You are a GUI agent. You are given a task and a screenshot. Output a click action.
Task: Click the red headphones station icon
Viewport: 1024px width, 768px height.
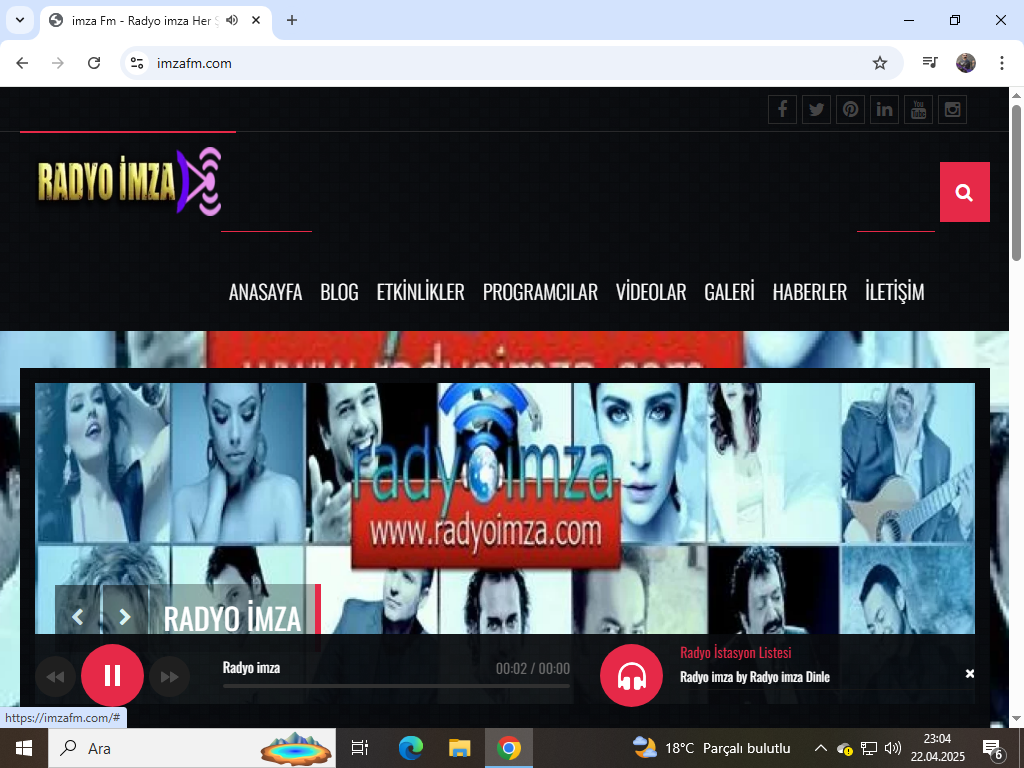click(632, 675)
